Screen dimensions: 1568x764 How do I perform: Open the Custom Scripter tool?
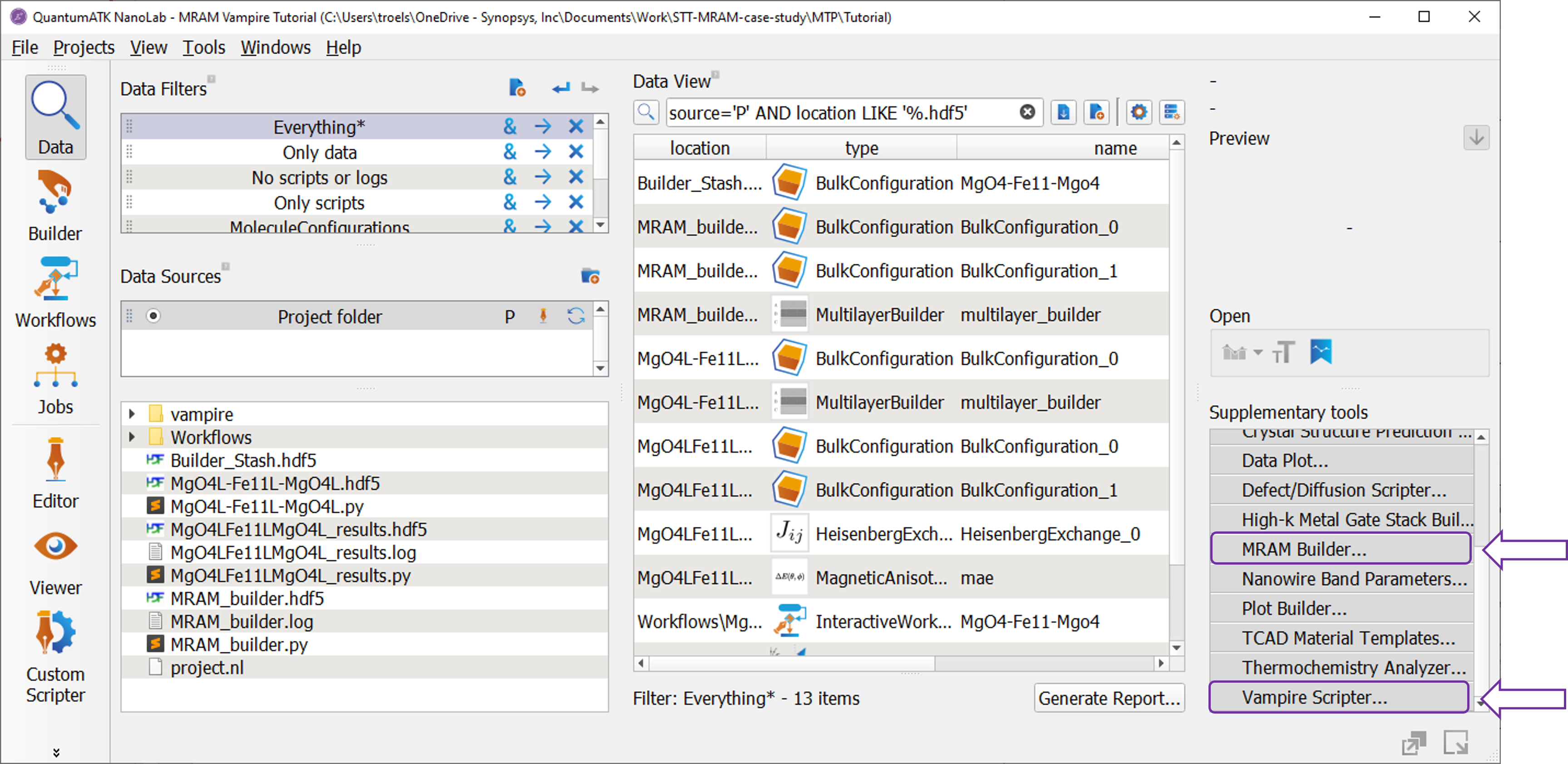pyautogui.click(x=55, y=657)
